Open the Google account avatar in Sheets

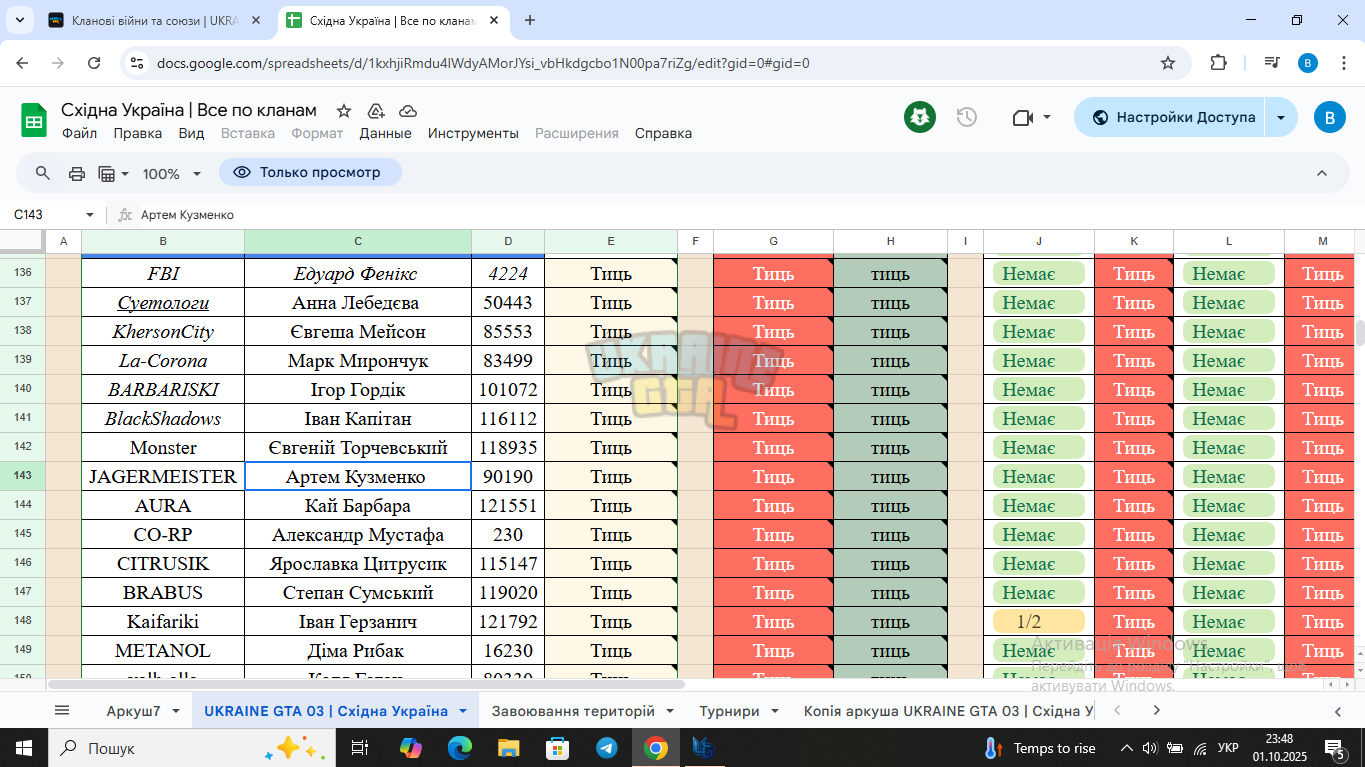click(1329, 117)
